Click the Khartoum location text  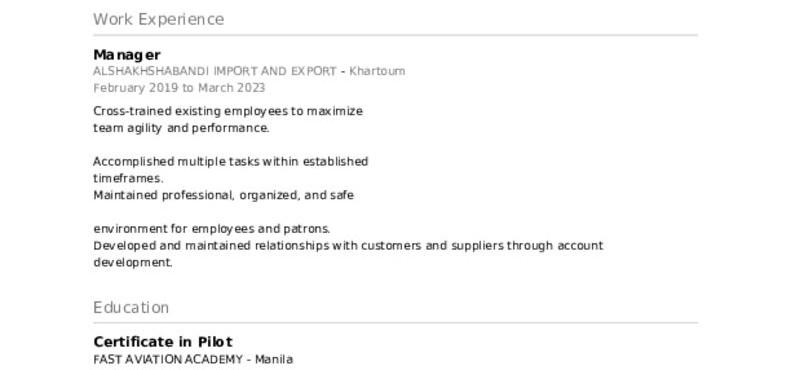[377, 71]
